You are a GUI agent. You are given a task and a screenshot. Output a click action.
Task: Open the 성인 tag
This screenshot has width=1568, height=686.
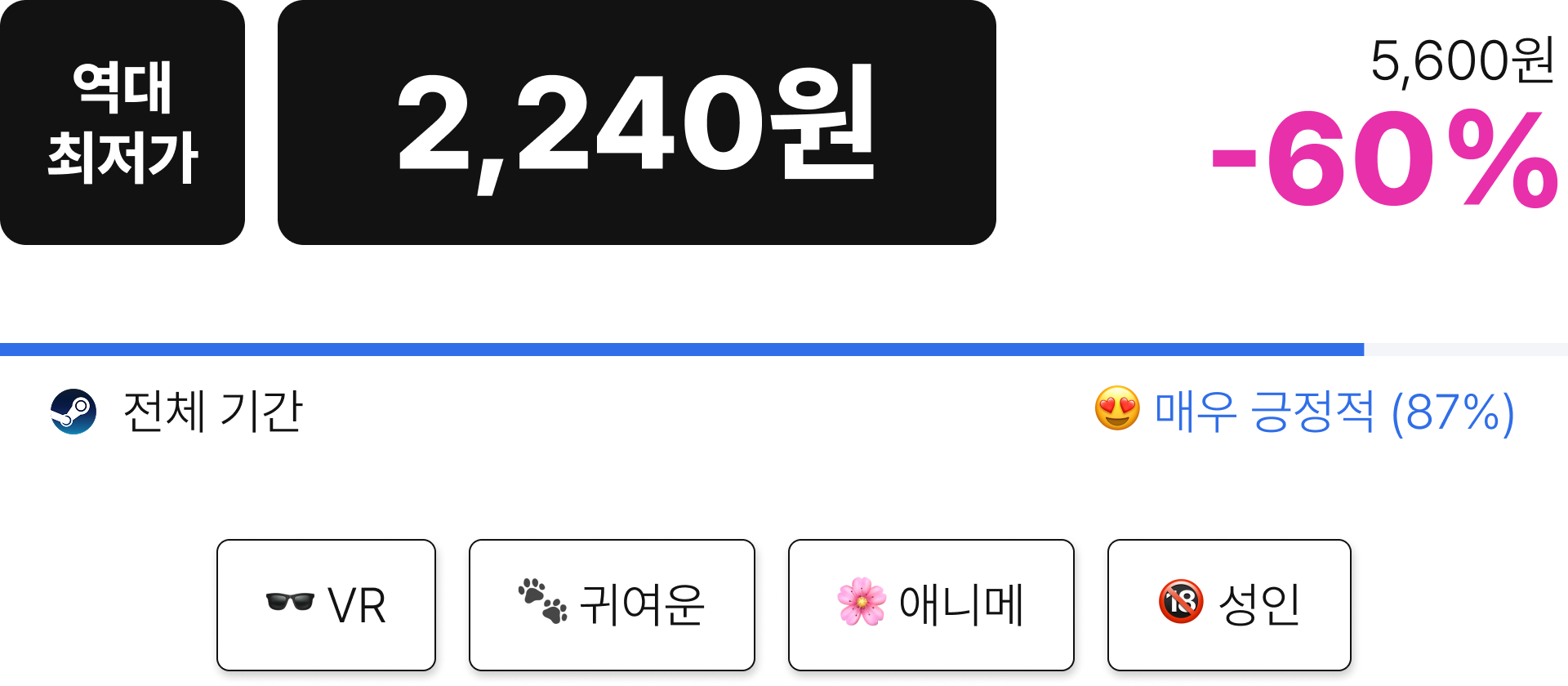point(1229,605)
